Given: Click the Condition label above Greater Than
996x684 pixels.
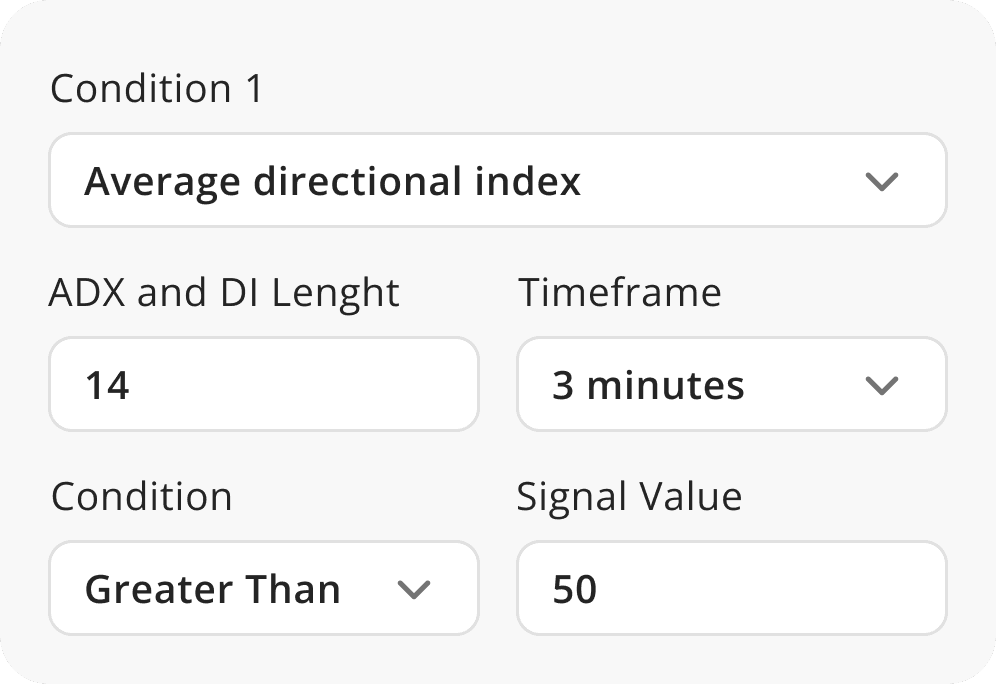Looking at the screenshot, I should [141, 497].
